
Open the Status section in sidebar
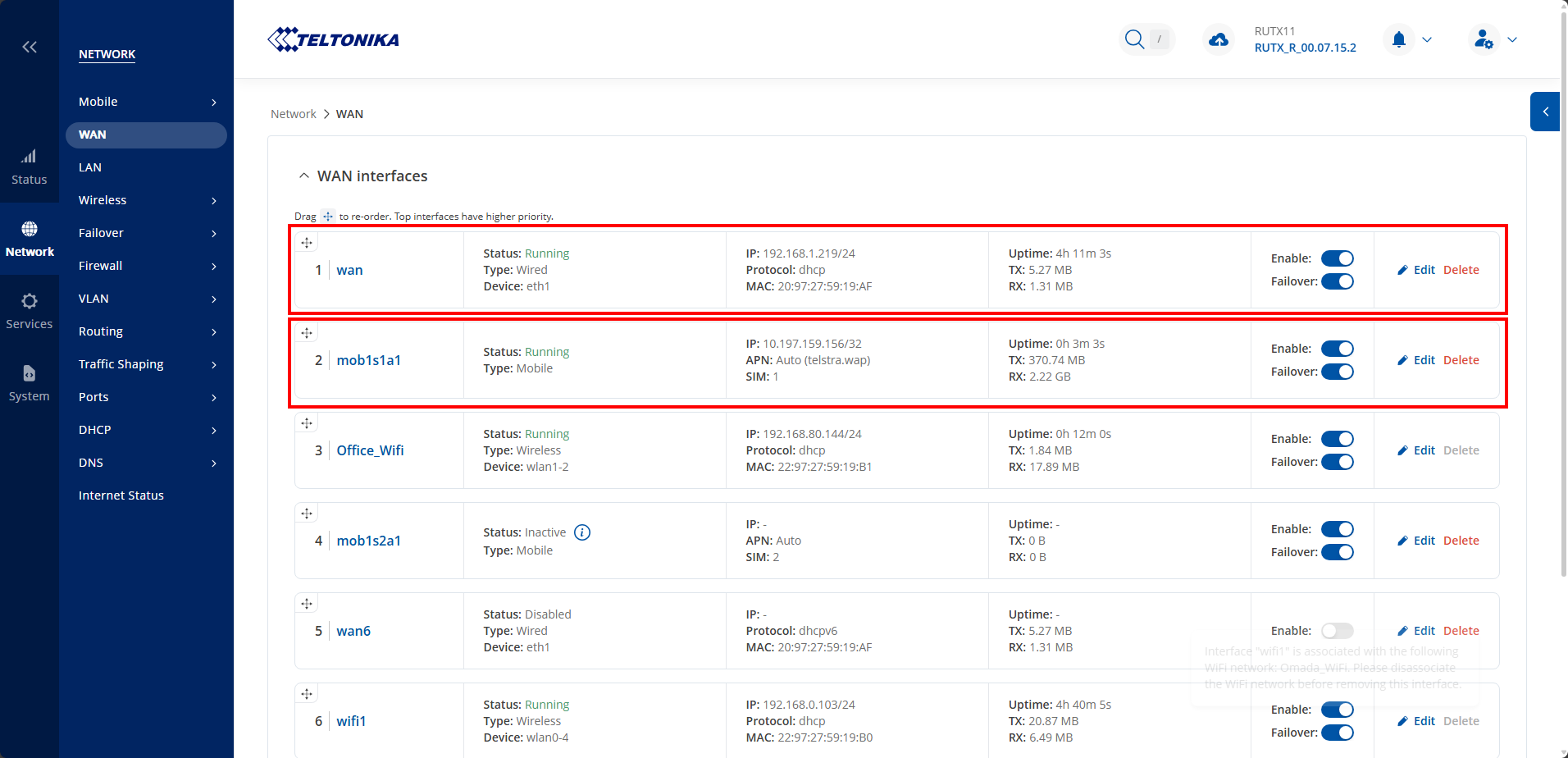[30, 167]
